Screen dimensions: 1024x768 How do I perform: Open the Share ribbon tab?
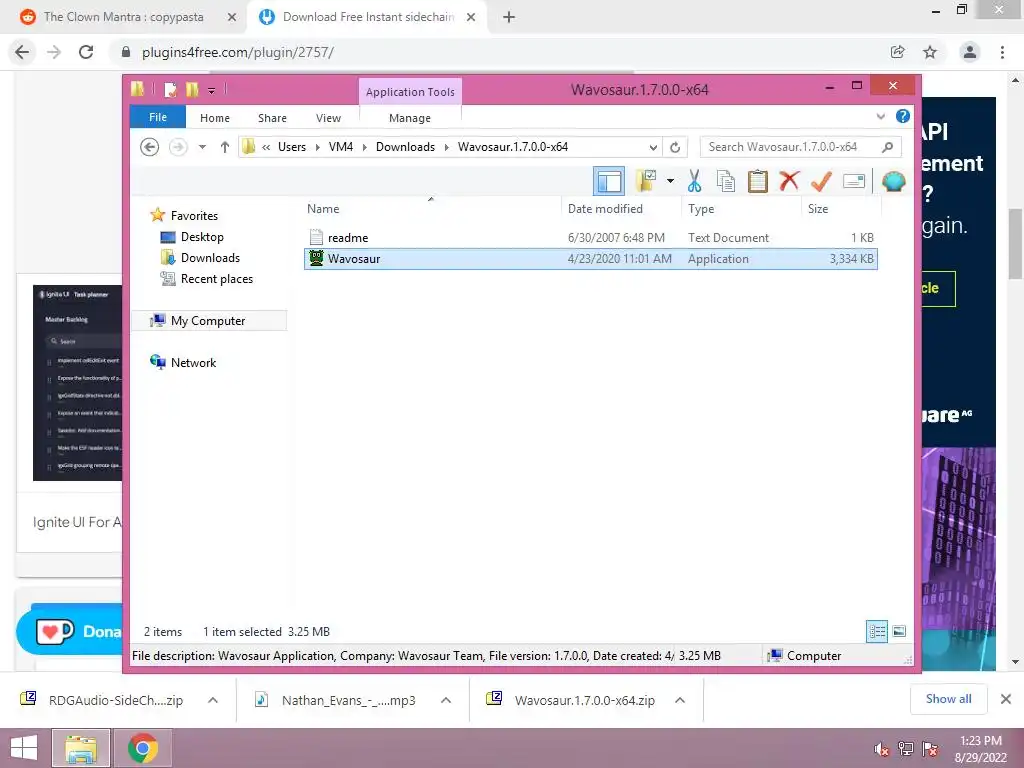[x=272, y=118]
